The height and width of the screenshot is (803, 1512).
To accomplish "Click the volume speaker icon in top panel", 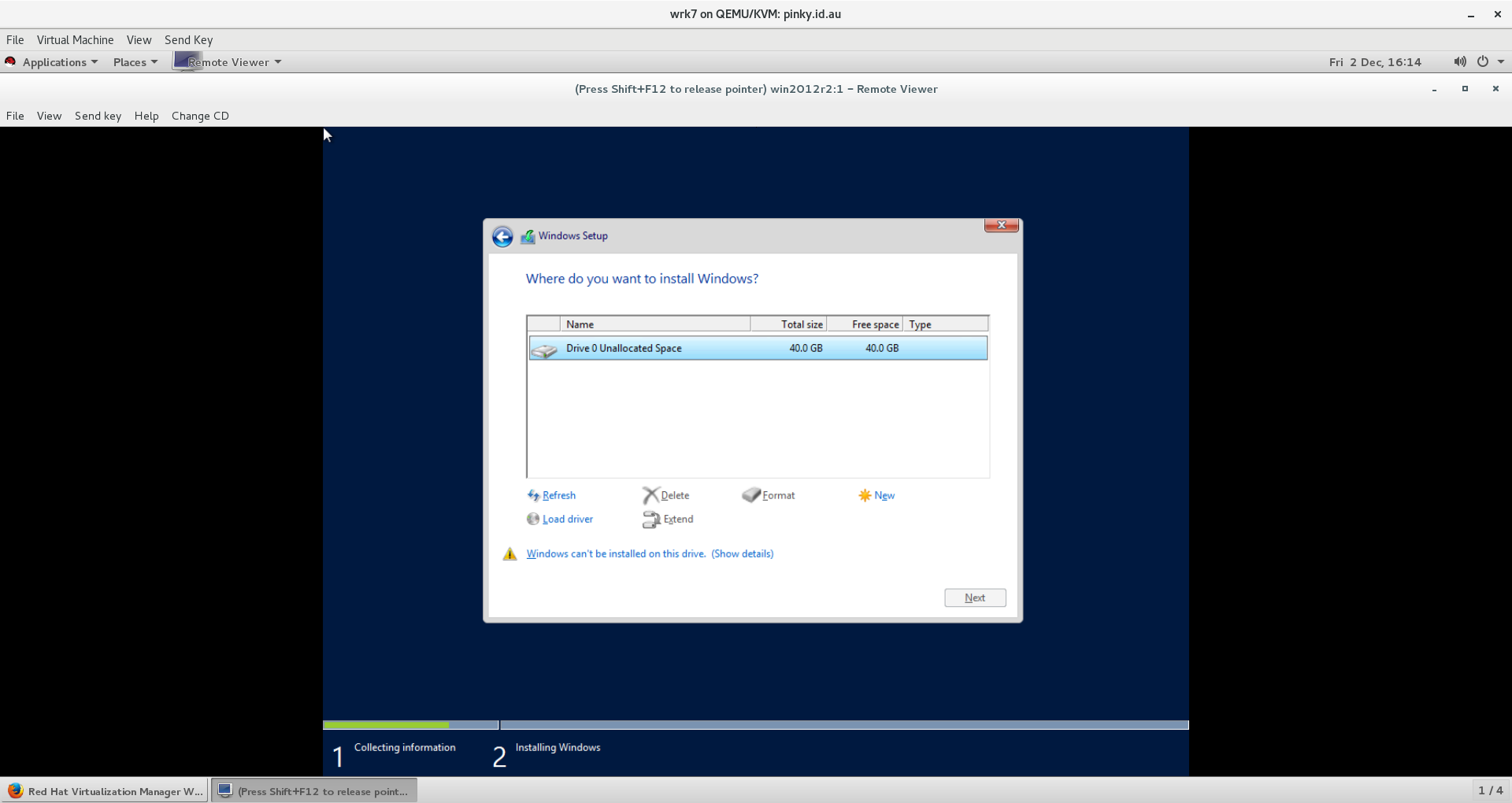I will tap(1459, 62).
